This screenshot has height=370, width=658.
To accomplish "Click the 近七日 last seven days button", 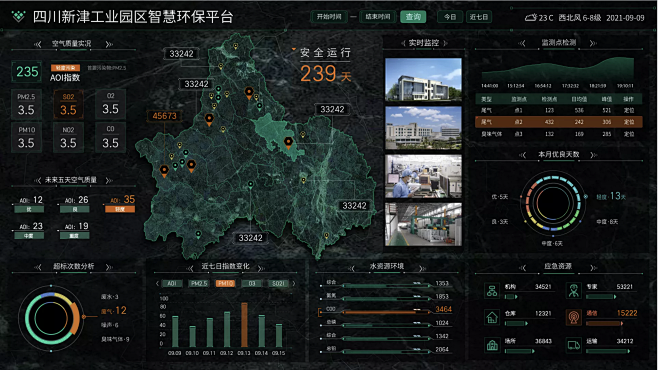I will (479, 17).
